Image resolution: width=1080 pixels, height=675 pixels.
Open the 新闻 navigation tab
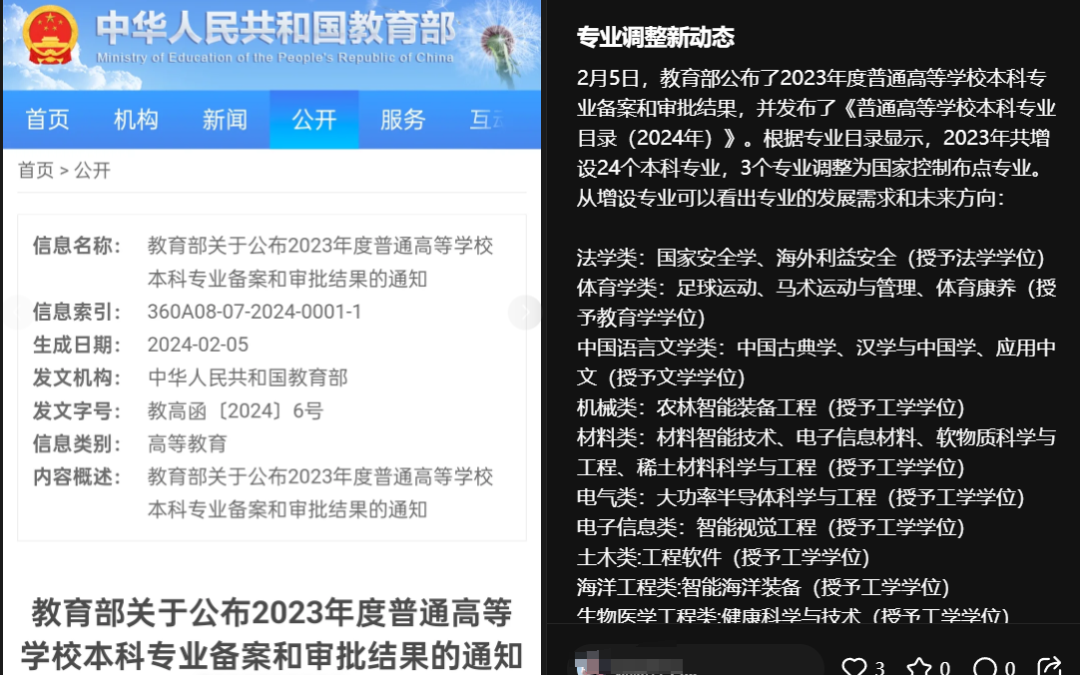tap(225, 120)
